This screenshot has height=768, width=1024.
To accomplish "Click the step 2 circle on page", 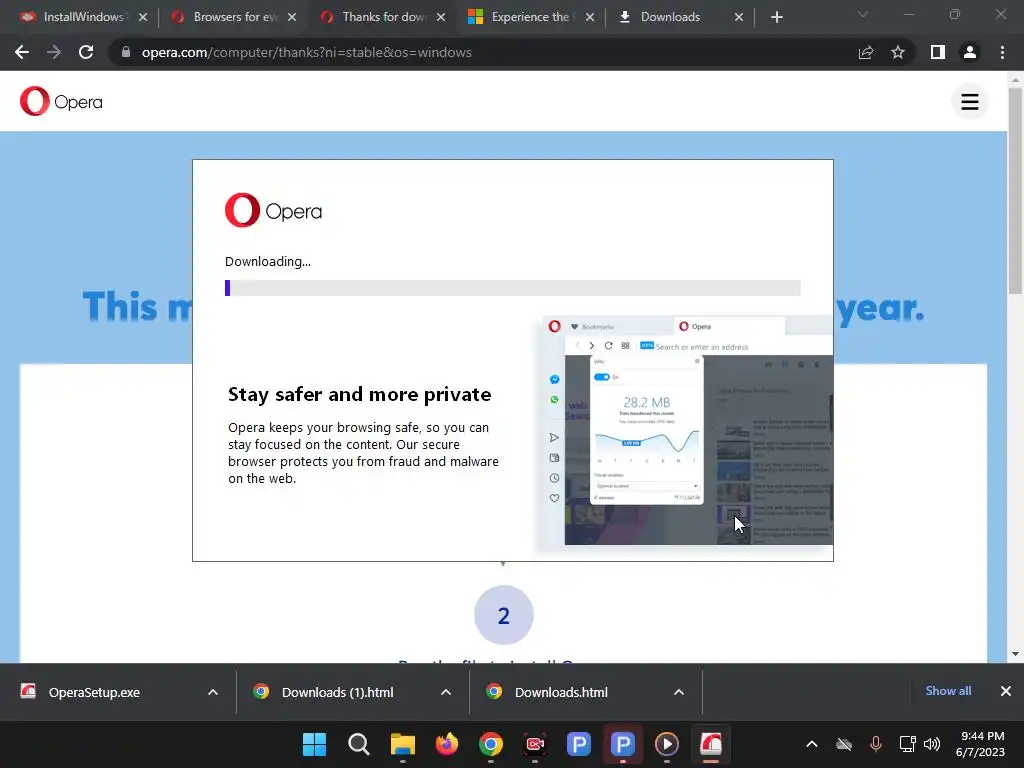I will point(504,615).
